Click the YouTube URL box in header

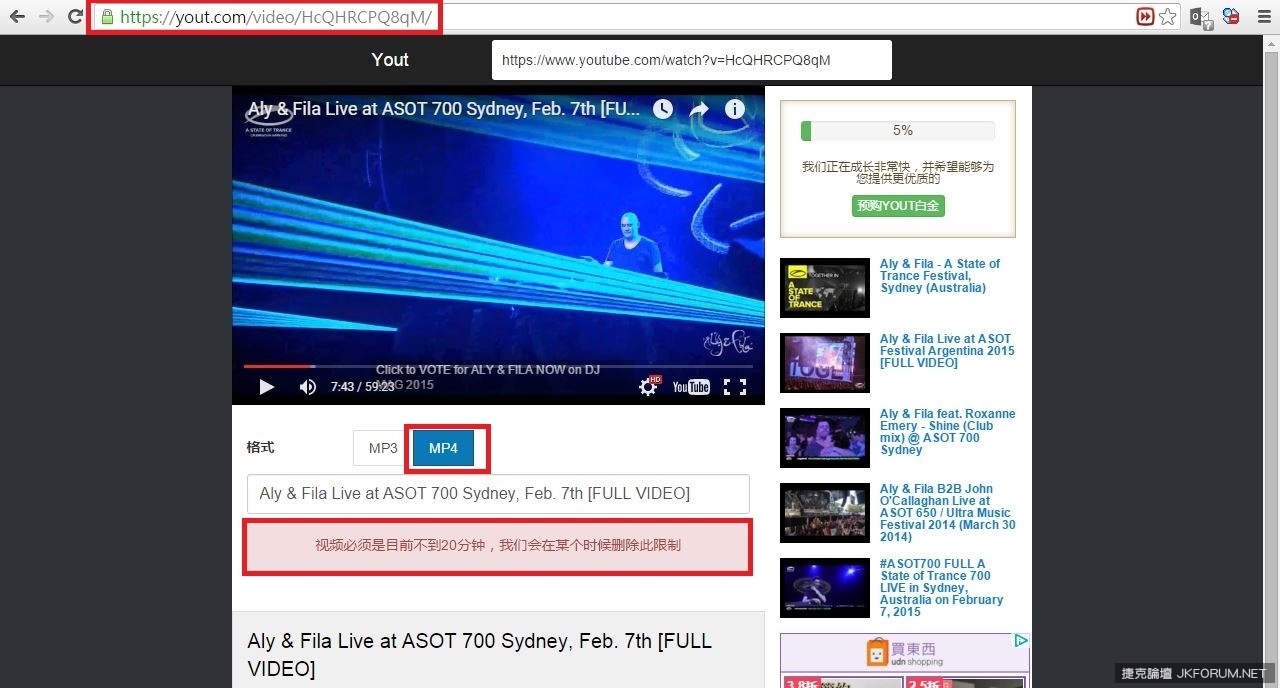tap(691, 60)
